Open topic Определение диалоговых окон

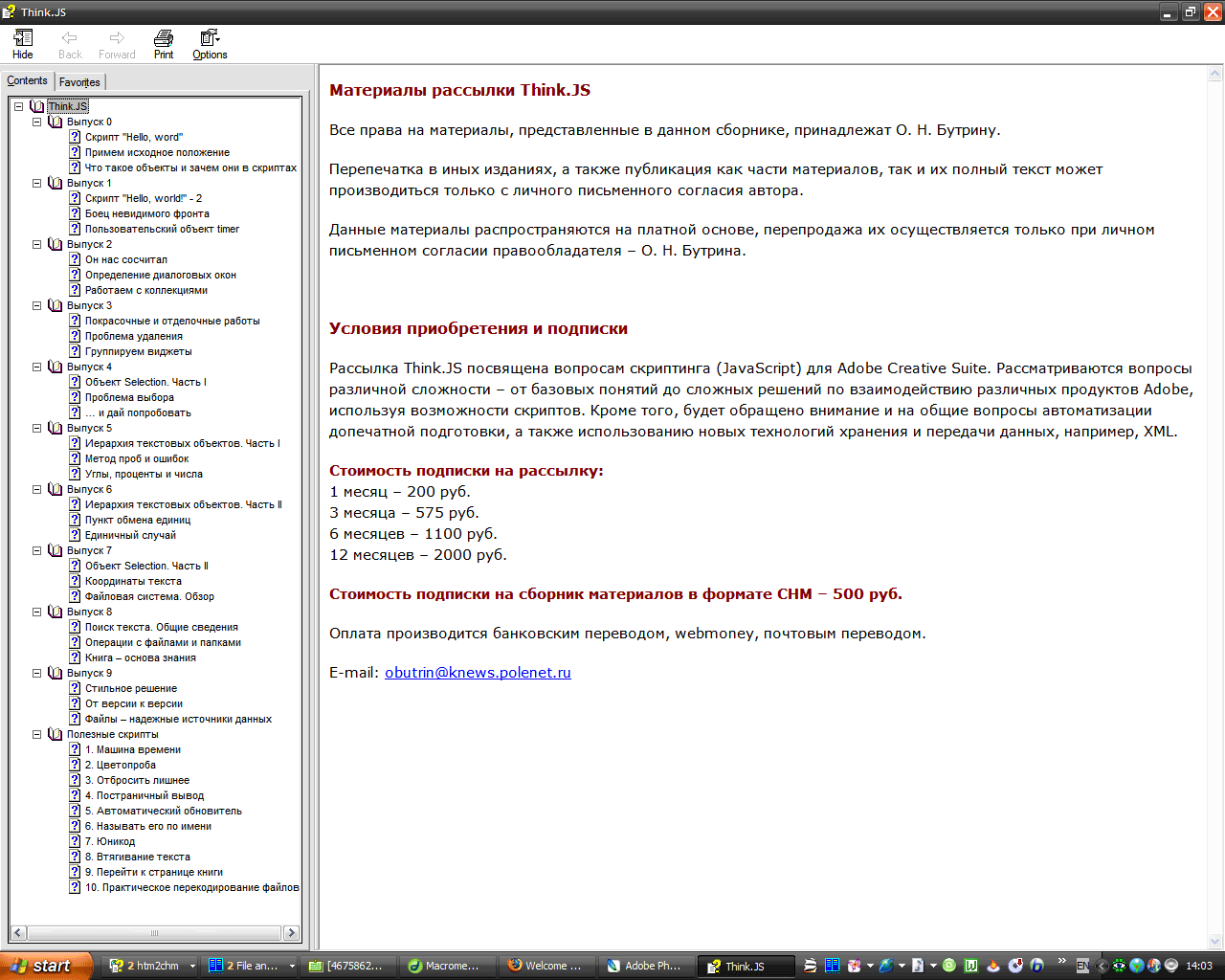tap(161, 275)
